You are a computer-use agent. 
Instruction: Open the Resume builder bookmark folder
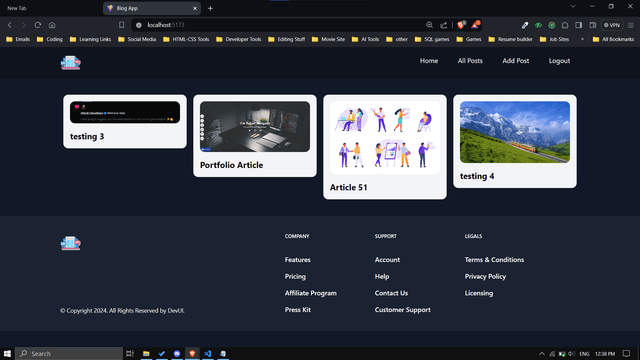[x=510, y=39]
